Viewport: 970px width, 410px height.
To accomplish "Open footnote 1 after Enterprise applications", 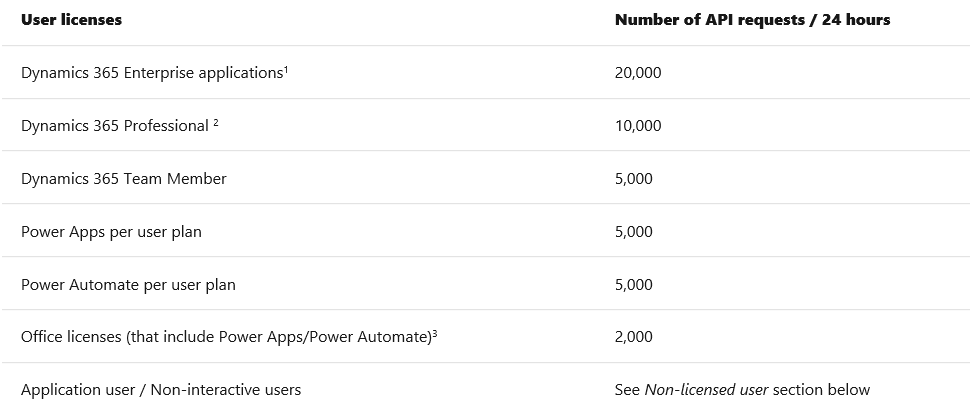I will pyautogui.click(x=286, y=69).
